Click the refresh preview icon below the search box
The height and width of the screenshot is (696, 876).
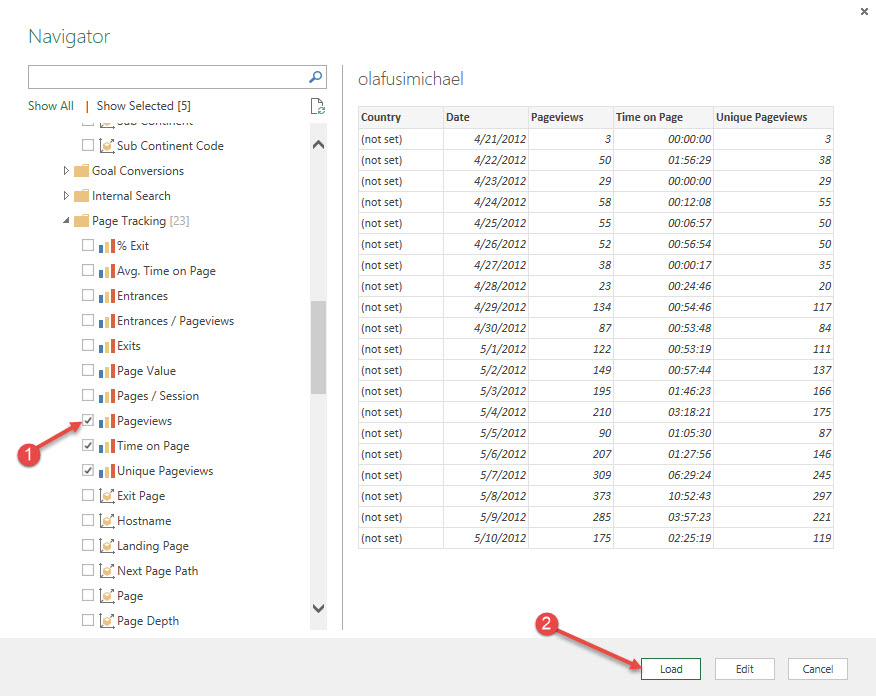318,106
